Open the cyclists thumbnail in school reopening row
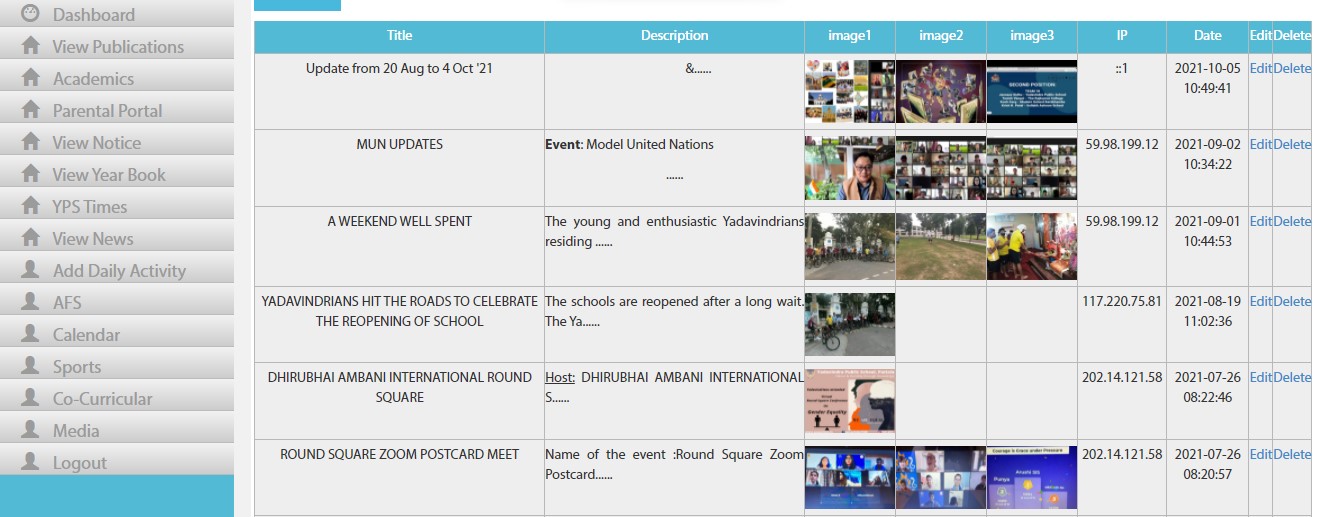This screenshot has height=517, width=1330. [x=849, y=324]
